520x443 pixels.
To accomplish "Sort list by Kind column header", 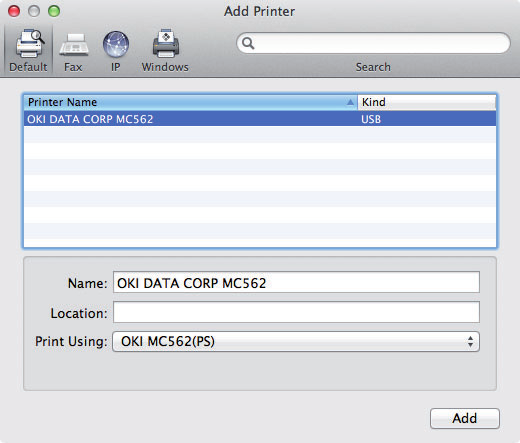I will coord(427,102).
